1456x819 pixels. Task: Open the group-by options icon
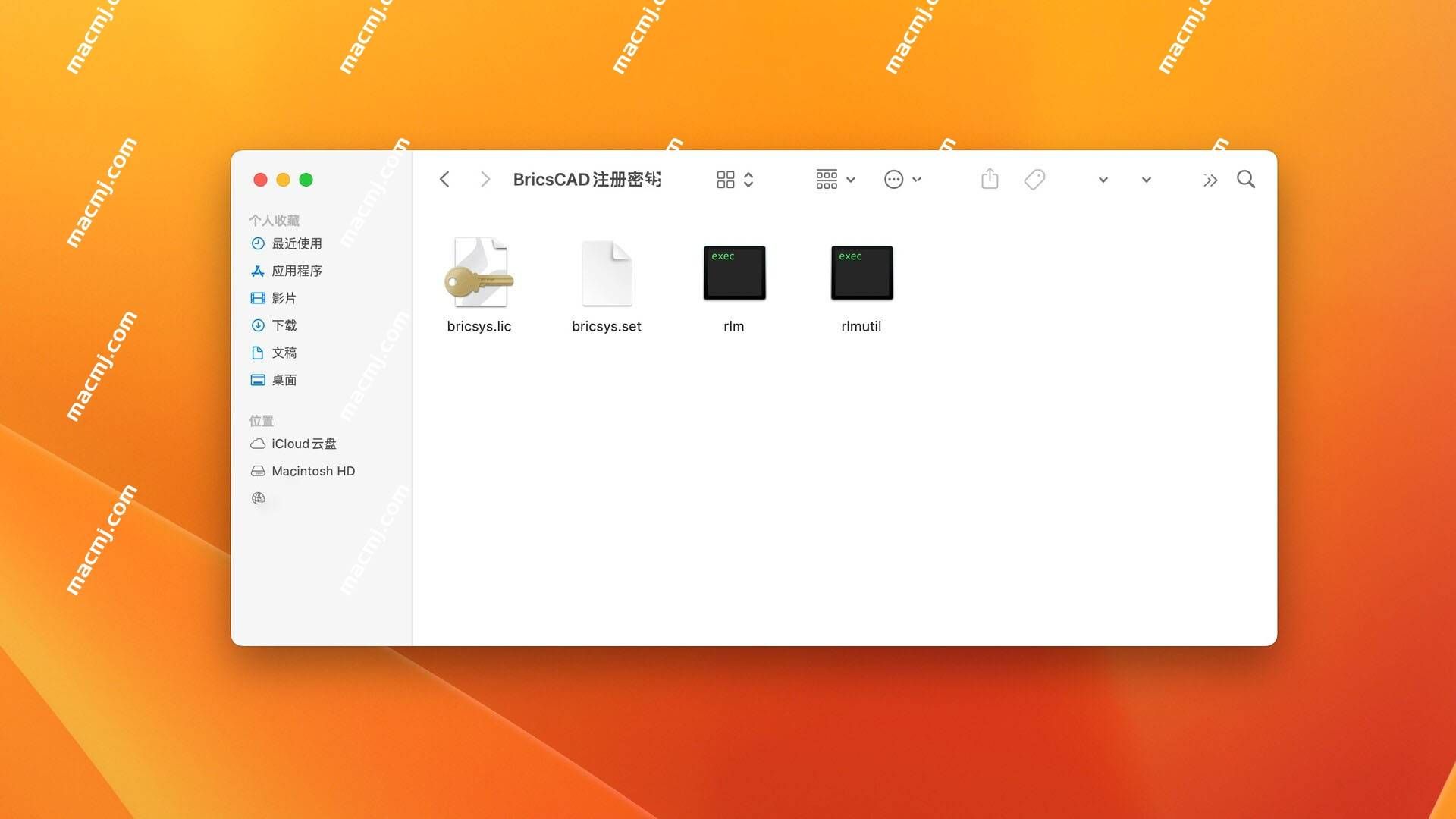click(x=827, y=180)
